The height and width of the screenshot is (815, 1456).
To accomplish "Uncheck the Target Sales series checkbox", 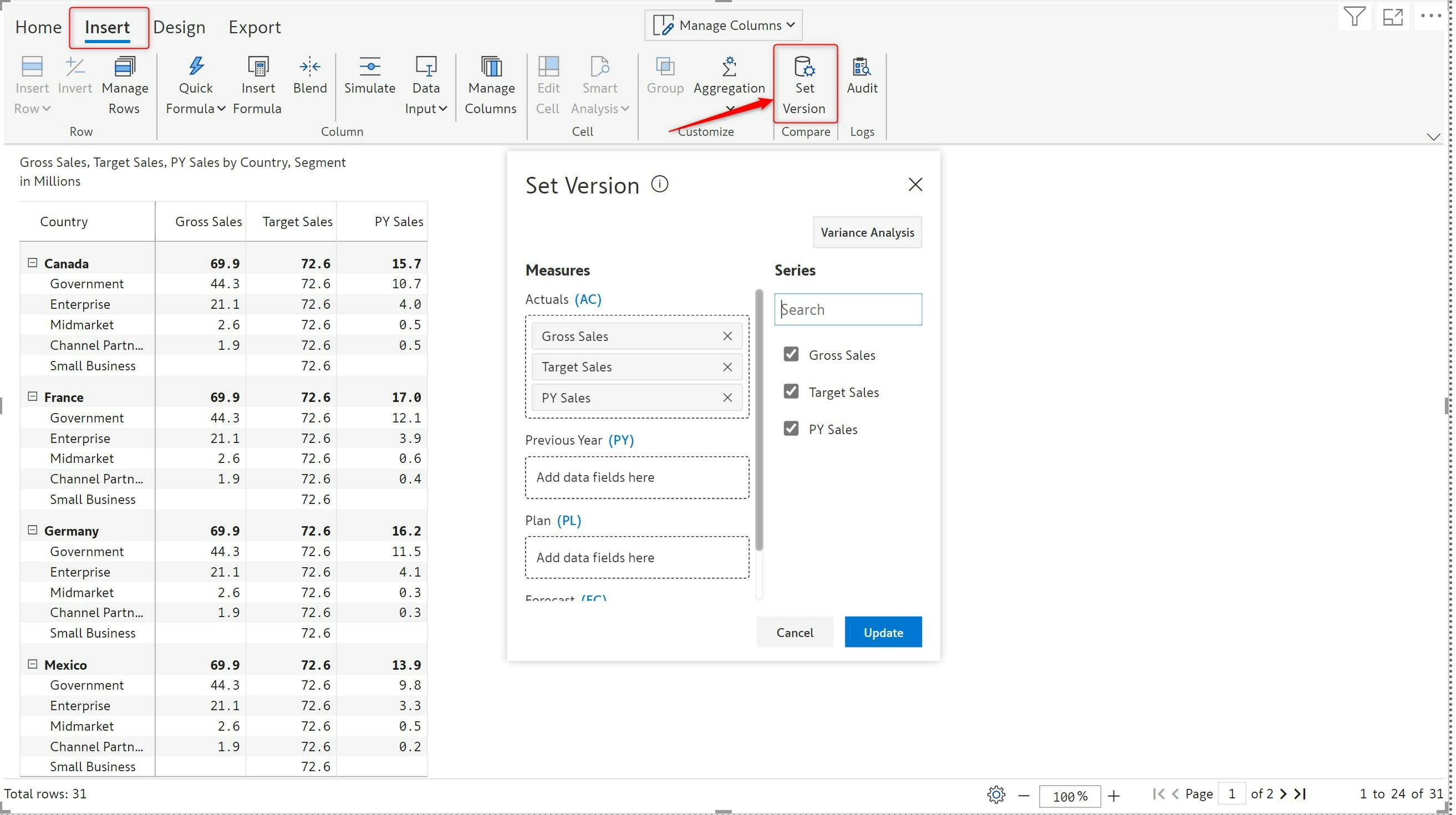I will click(x=791, y=391).
